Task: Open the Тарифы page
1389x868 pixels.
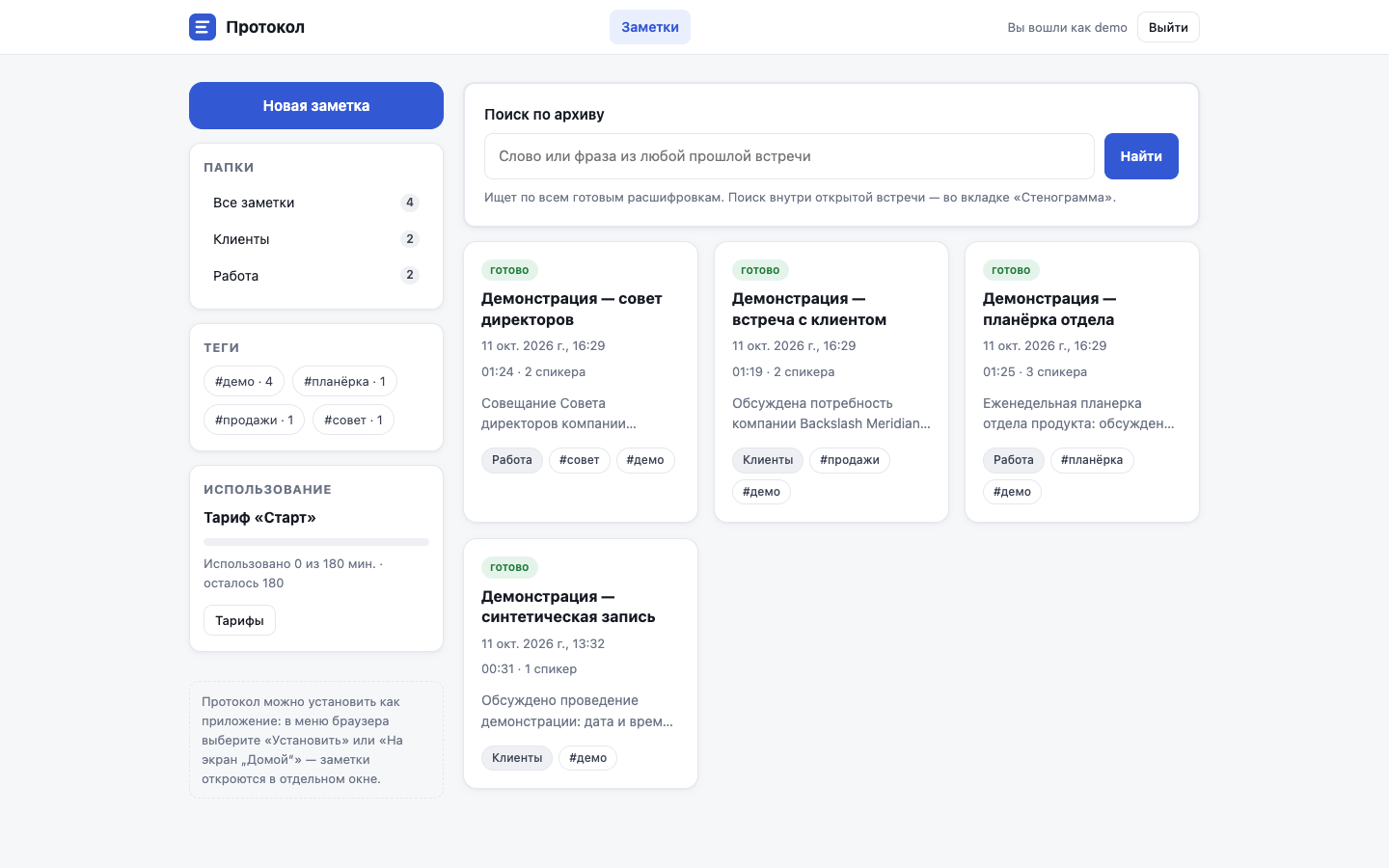Action: 239,621
